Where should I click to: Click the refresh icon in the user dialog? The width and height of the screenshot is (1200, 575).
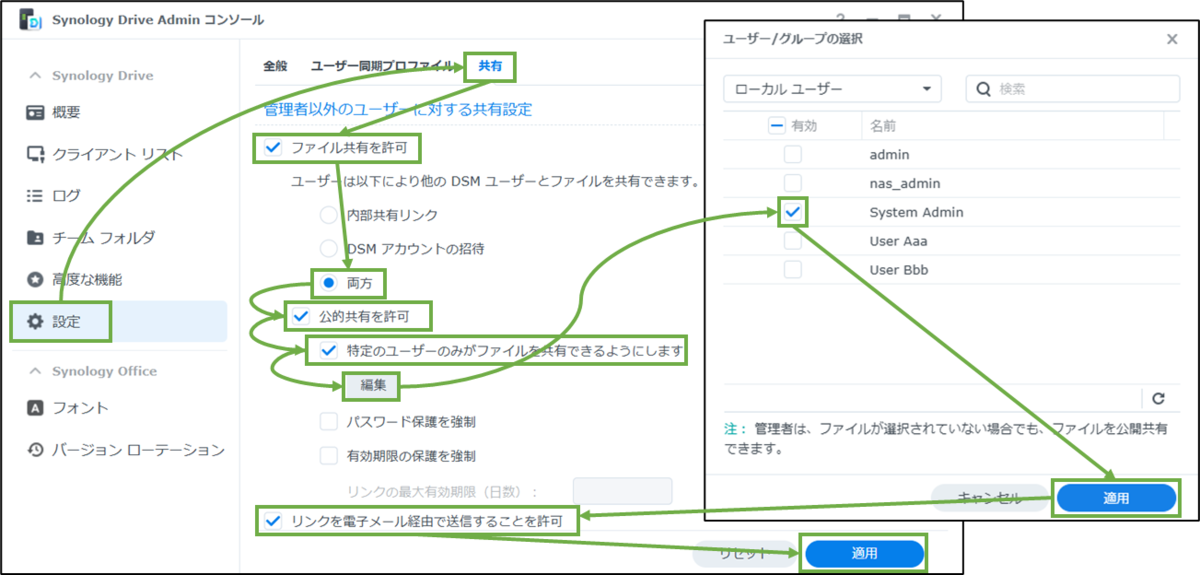[1158, 398]
